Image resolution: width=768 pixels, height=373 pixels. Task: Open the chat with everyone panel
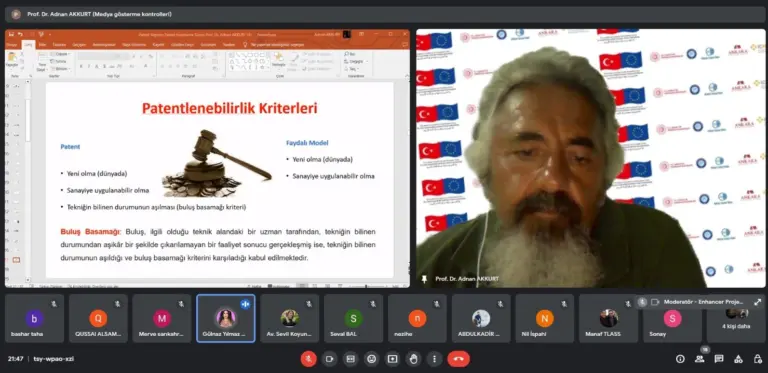click(719, 359)
